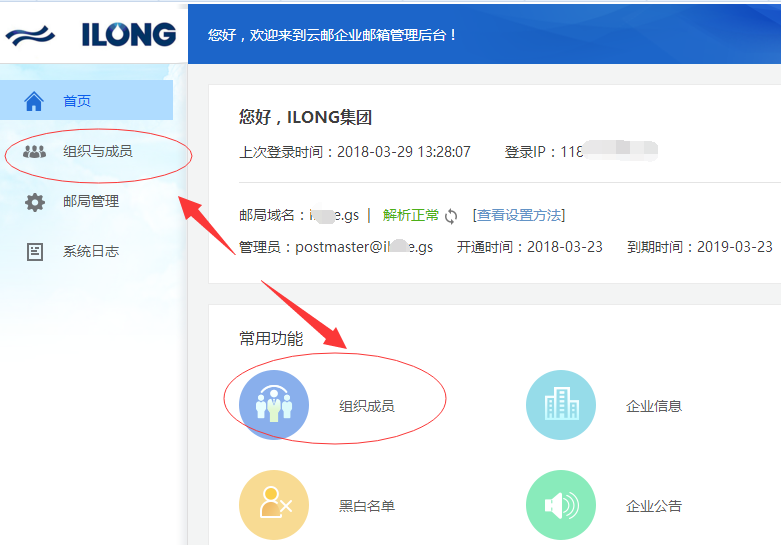The image size is (781, 545).
Task: Click the log icon for 系统日志
Action: click(34, 252)
